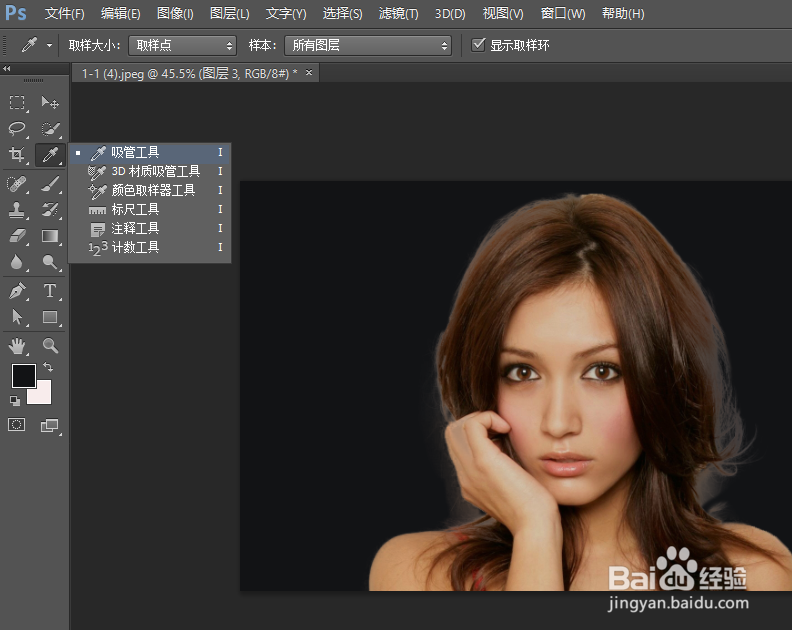This screenshot has height=630, width=792.
Task: Select the Rectangle shape tool
Action: [50, 317]
